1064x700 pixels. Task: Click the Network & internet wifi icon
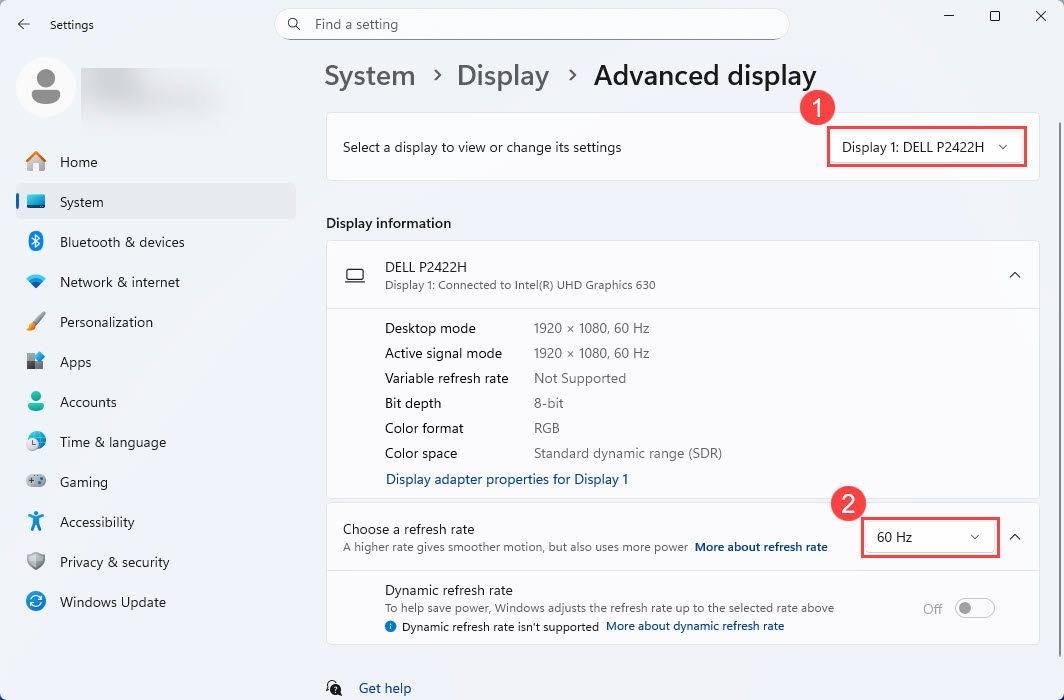point(36,282)
